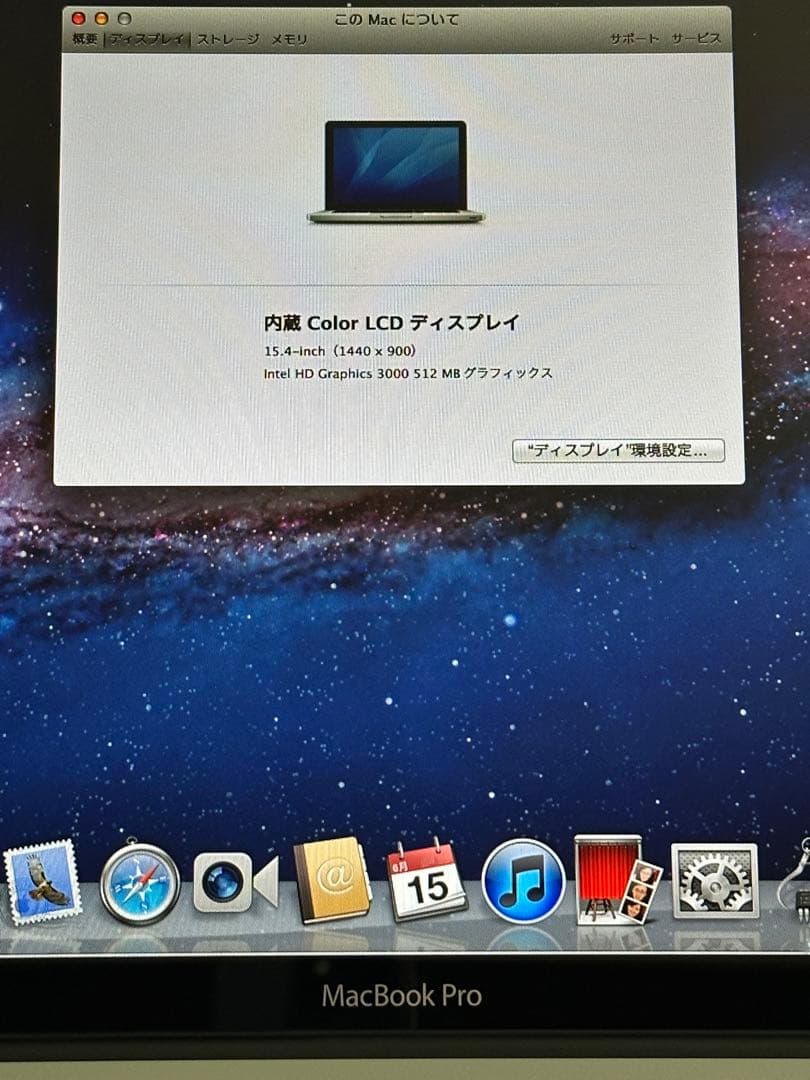Open Mail using its stamp icon
The height and width of the screenshot is (1080, 810).
pos(40,884)
